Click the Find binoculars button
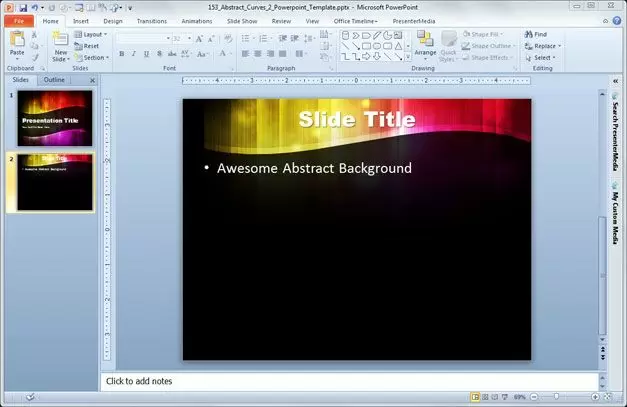Viewport: 627px width, 407px height. point(539,34)
